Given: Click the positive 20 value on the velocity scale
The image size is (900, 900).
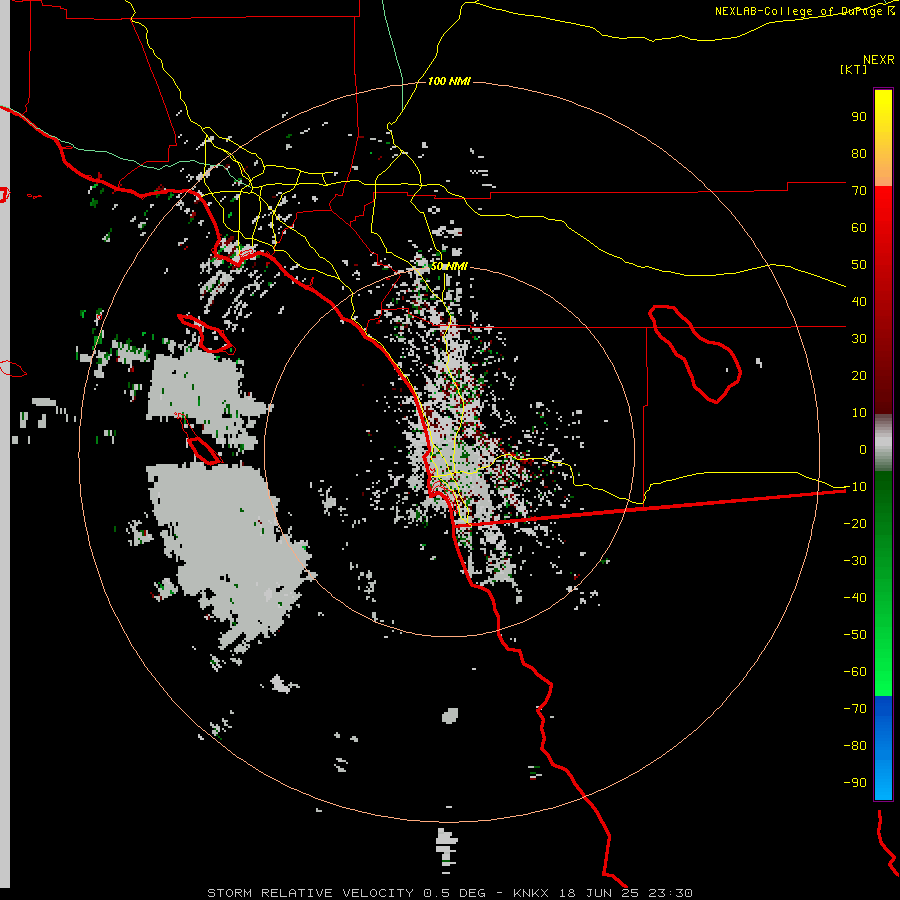Looking at the screenshot, I should (x=859, y=376).
